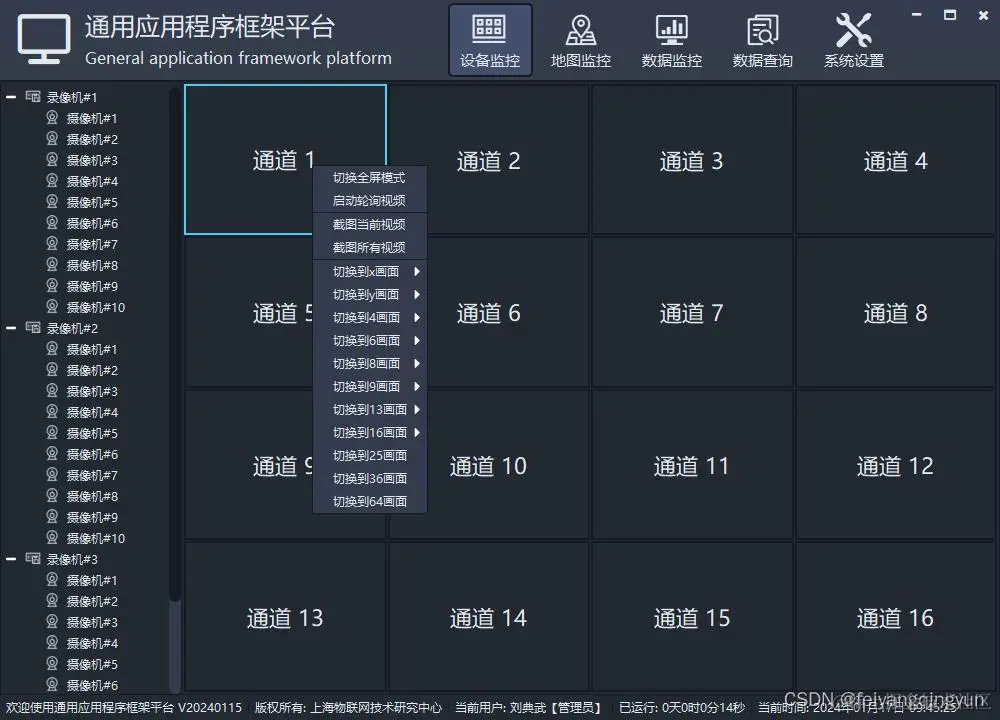Click camera icon beside 摄像机#1
Viewport: 1000px width, 720px height.
click(x=52, y=117)
